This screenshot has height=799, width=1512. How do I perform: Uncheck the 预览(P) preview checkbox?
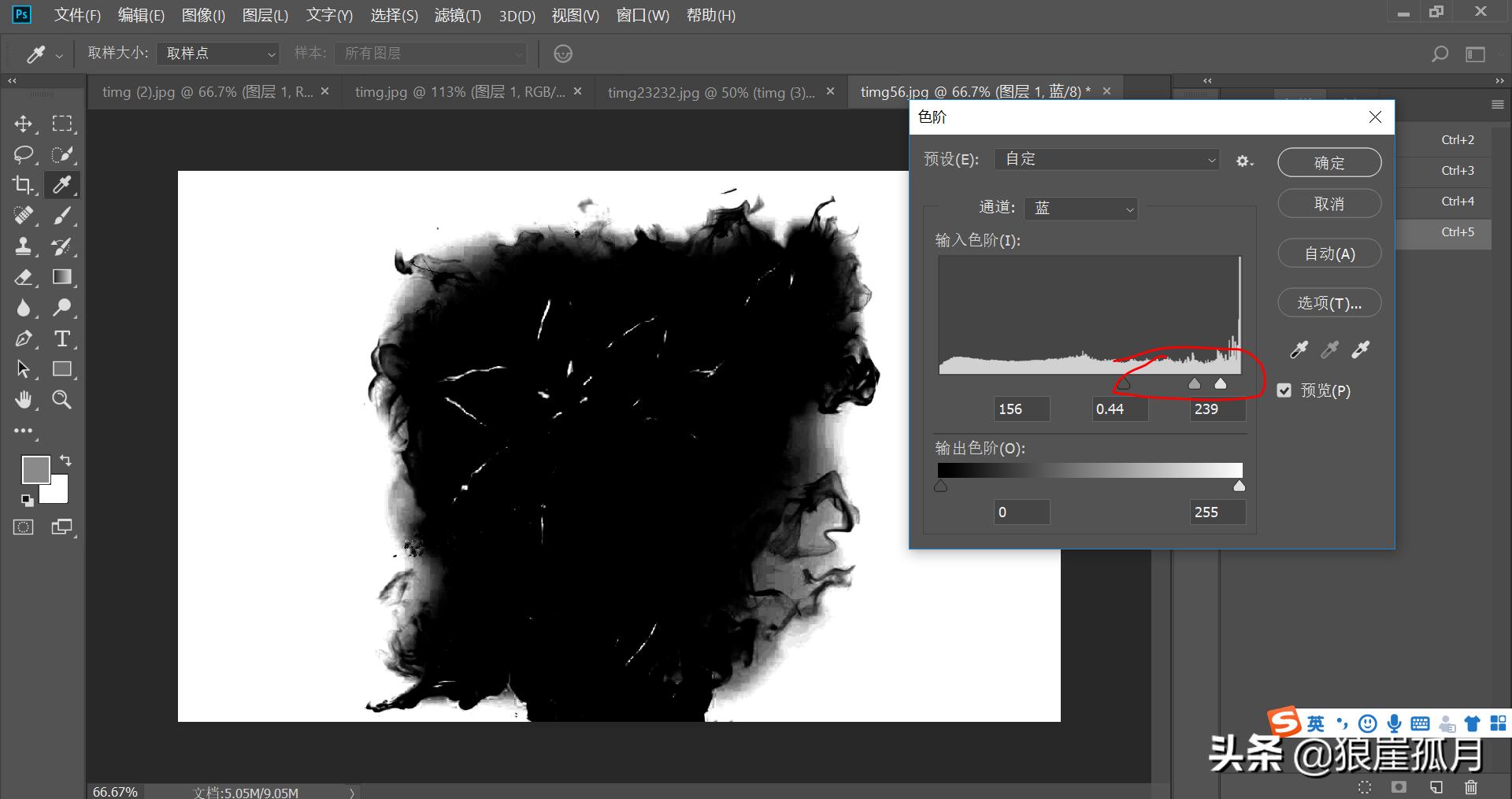point(1284,390)
